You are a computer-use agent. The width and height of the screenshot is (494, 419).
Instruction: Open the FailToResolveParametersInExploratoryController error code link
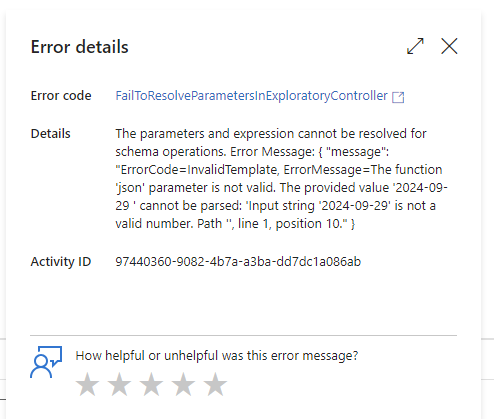pyautogui.click(x=251, y=96)
